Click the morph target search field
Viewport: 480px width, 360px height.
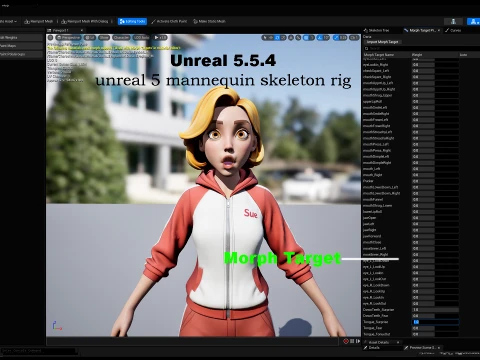[x=421, y=49]
